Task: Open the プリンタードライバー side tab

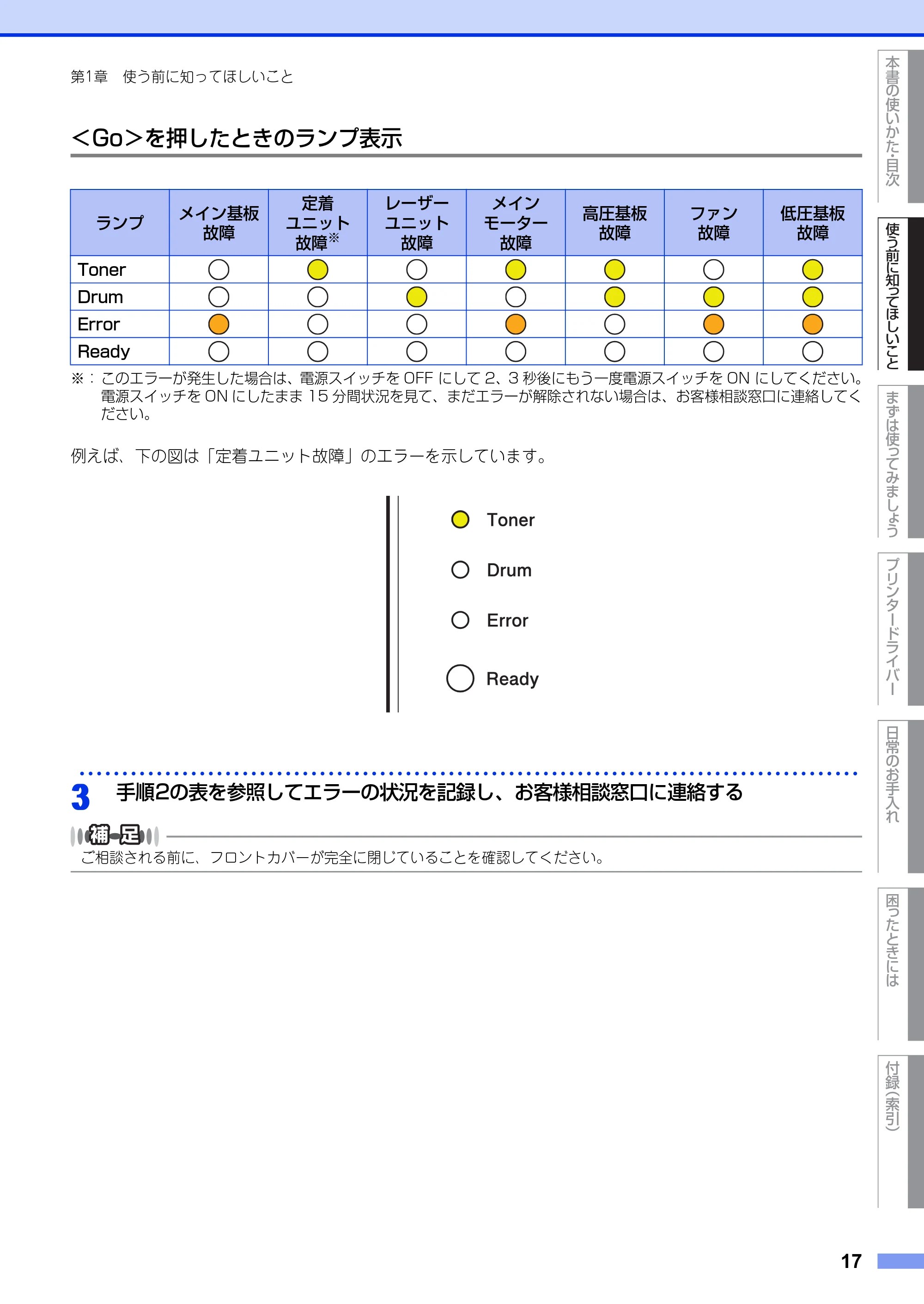Action: pyautogui.click(x=901, y=629)
